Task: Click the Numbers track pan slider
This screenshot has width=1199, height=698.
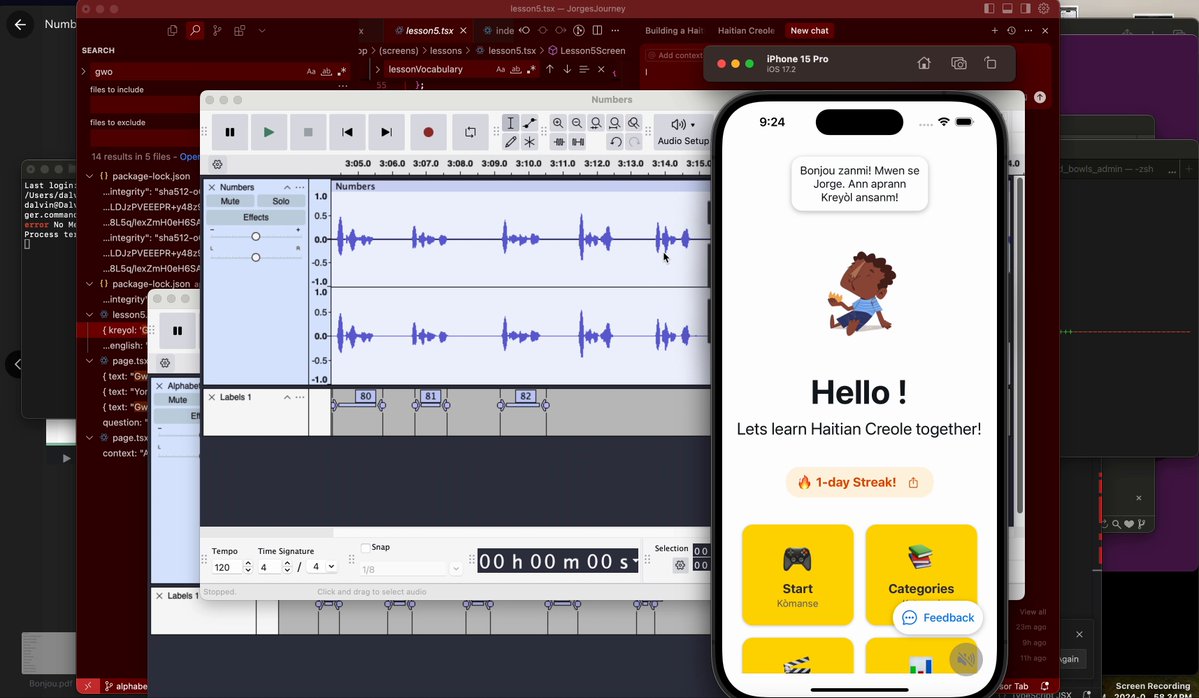Action: coord(255,257)
